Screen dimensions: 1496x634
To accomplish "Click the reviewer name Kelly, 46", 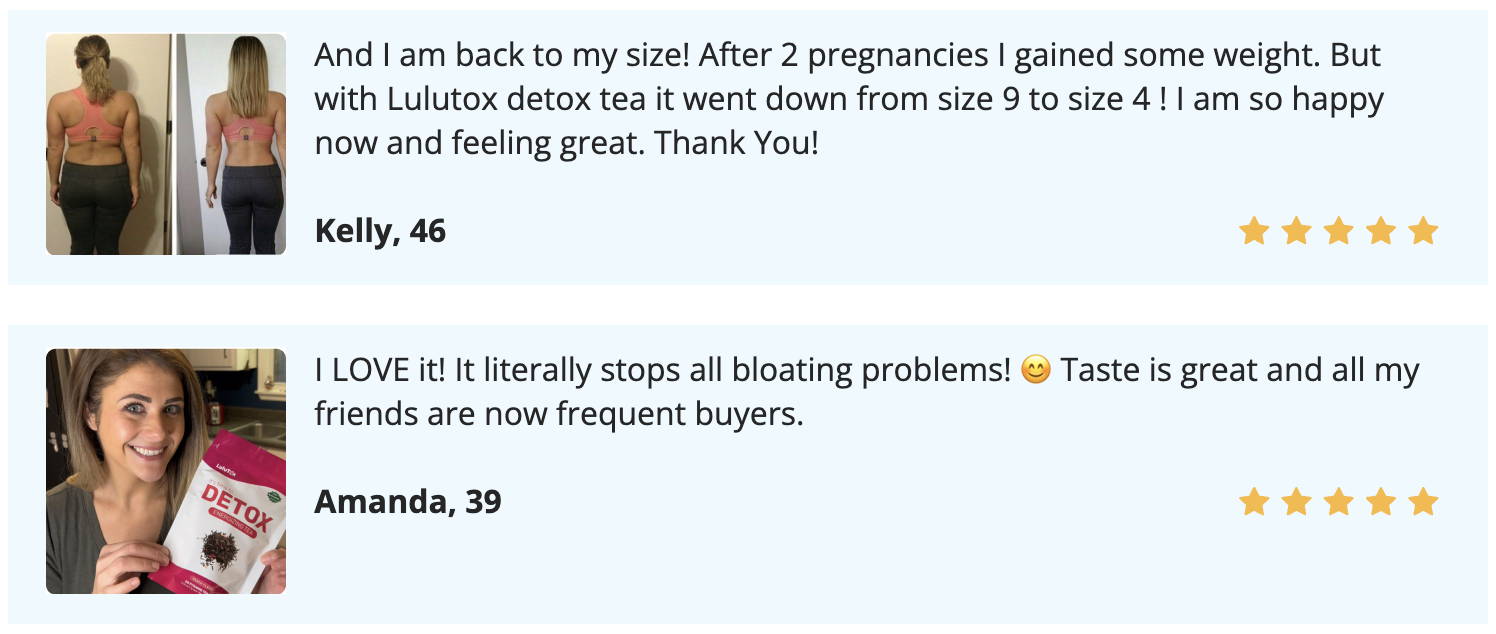I will click(380, 232).
